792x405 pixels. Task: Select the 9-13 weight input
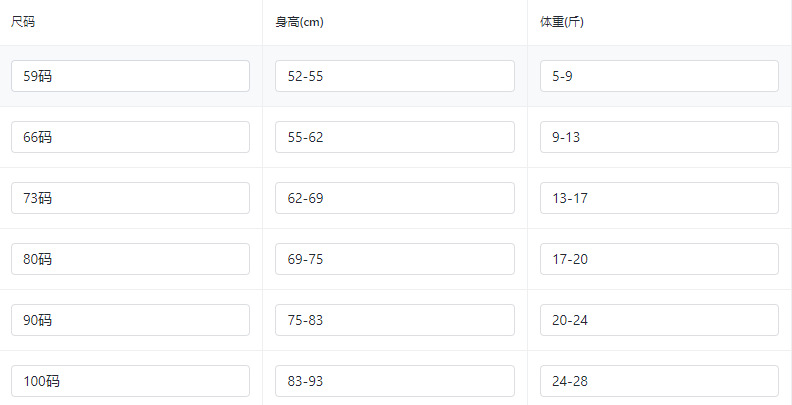point(659,137)
